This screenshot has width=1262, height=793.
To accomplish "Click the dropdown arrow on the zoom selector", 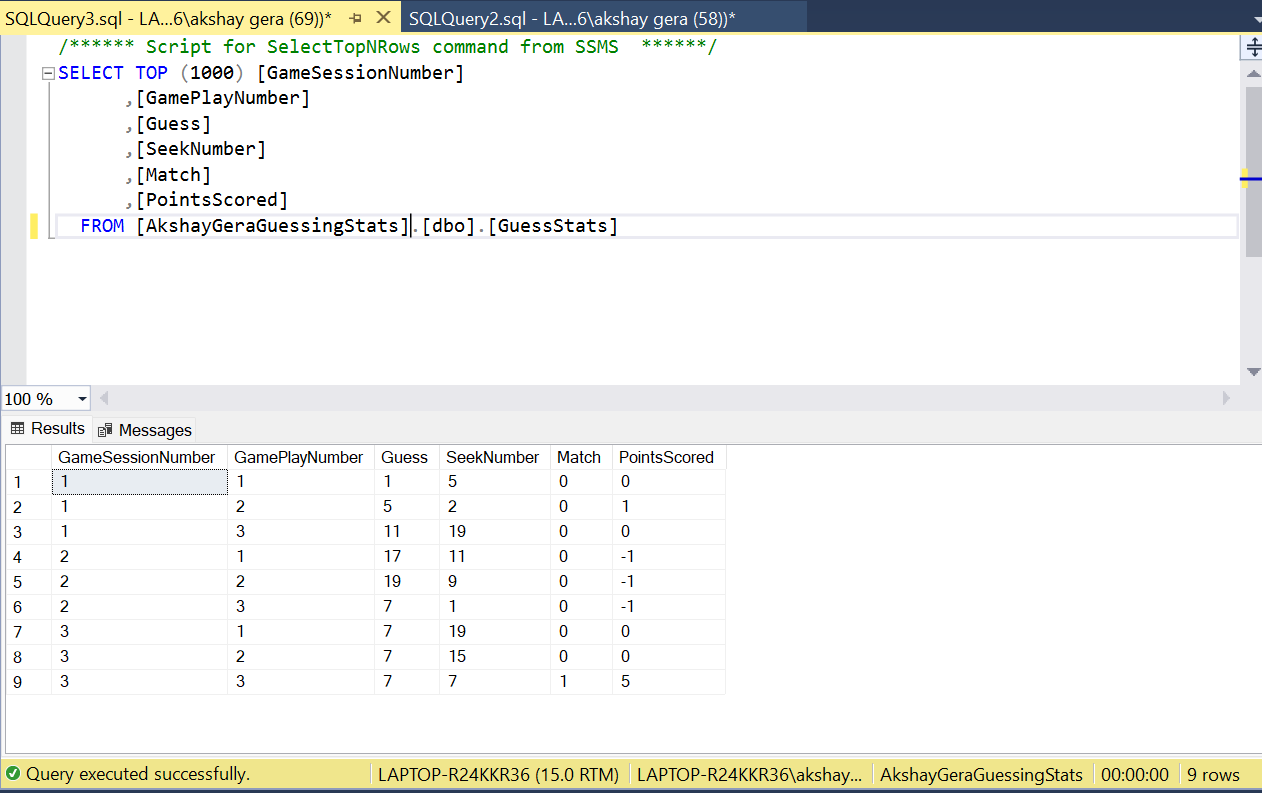I will [80, 398].
